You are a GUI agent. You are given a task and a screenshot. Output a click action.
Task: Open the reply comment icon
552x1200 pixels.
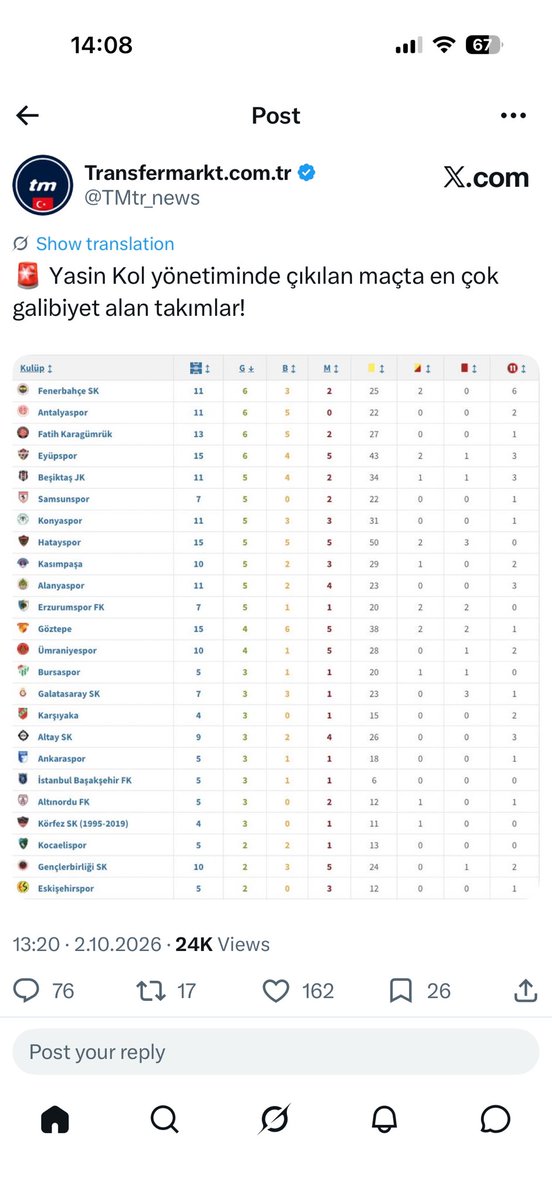click(27, 991)
